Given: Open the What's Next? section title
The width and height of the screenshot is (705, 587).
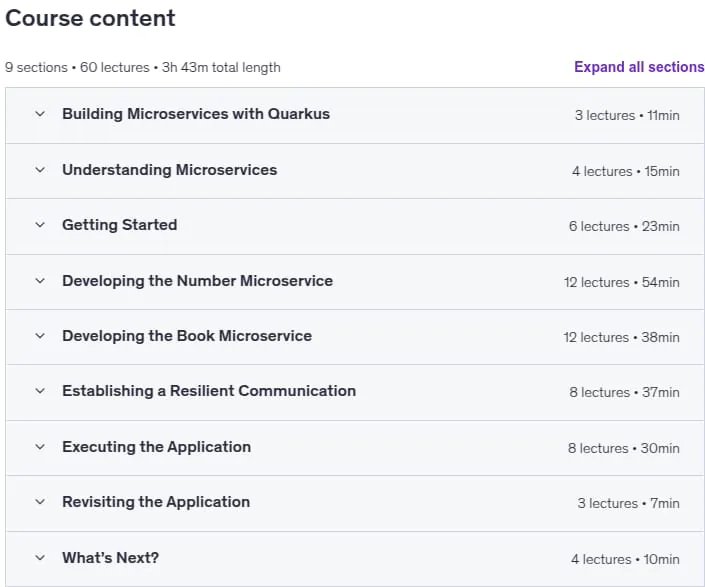Looking at the screenshot, I should (111, 558).
